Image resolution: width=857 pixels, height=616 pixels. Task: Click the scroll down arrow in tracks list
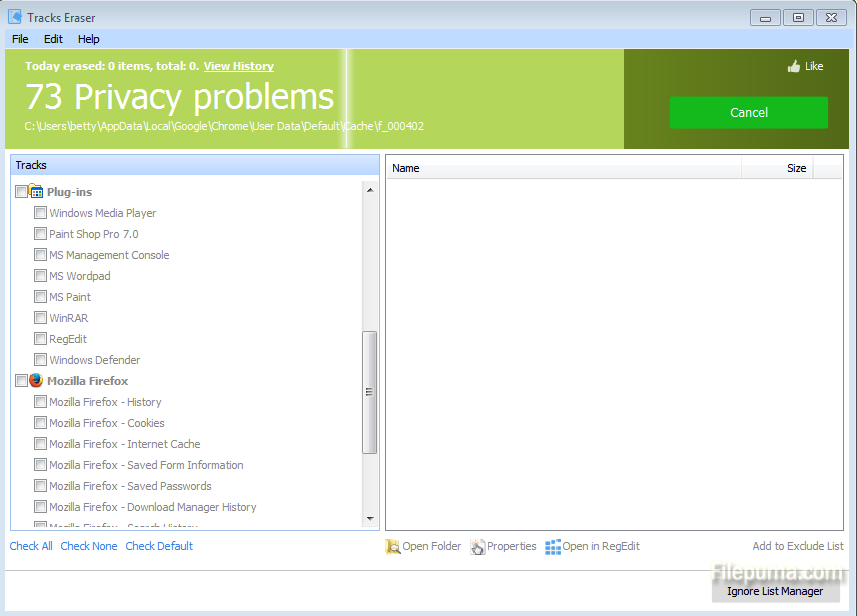click(x=370, y=519)
